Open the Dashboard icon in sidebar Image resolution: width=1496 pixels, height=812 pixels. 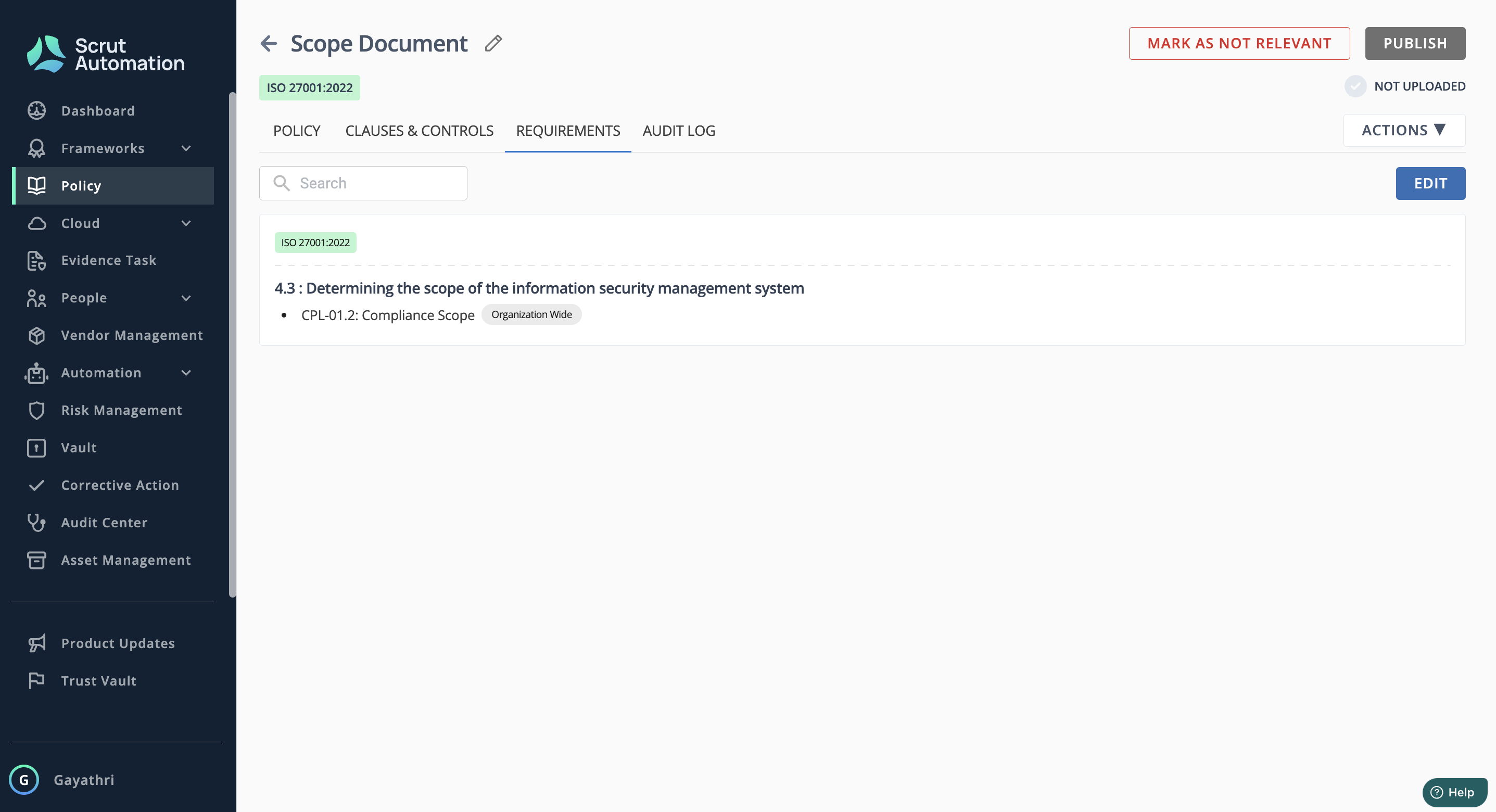coord(36,110)
